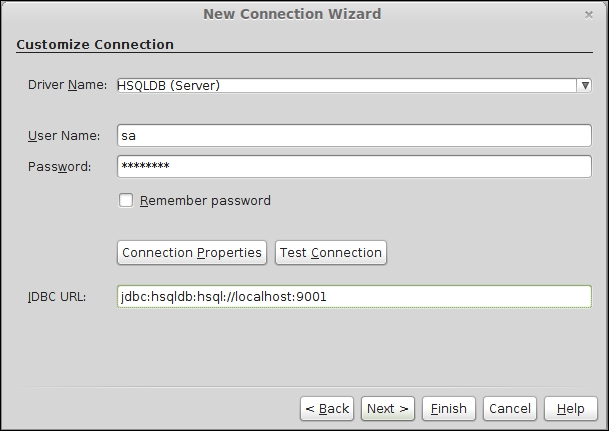
Task: Focus the User Name field containing sa
Action: click(354, 136)
